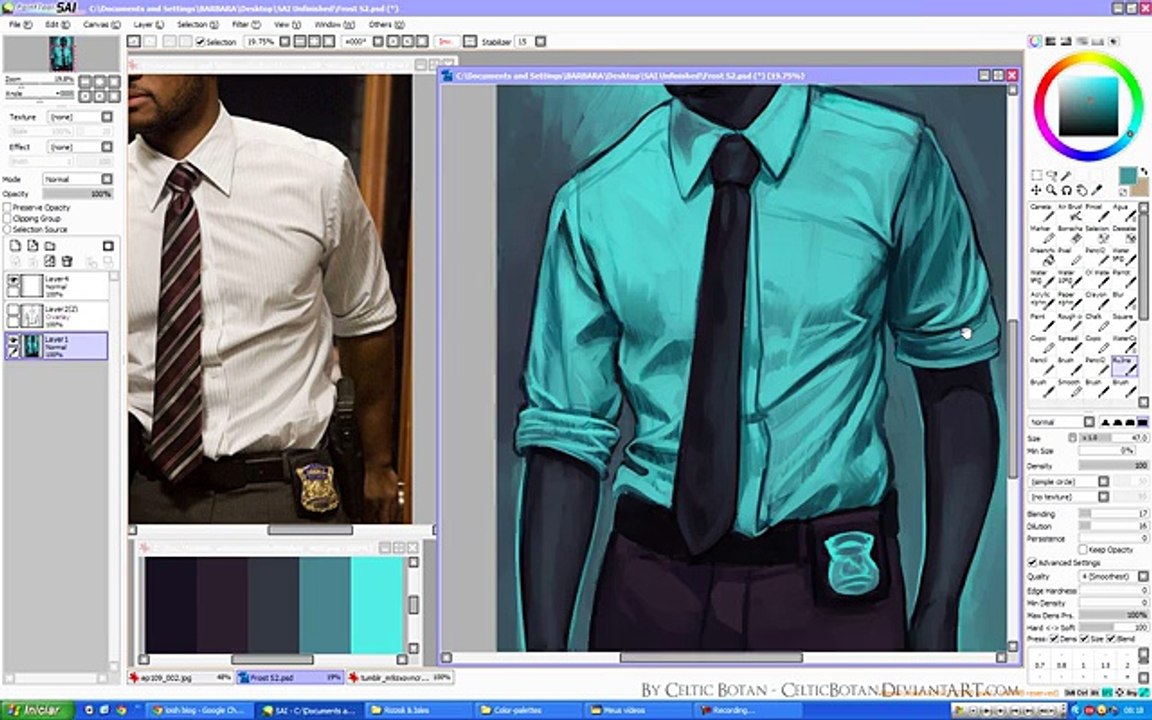The height and width of the screenshot is (720, 1152).
Task: Toggle the Selection checkbox in toolbar
Action: tap(200, 42)
